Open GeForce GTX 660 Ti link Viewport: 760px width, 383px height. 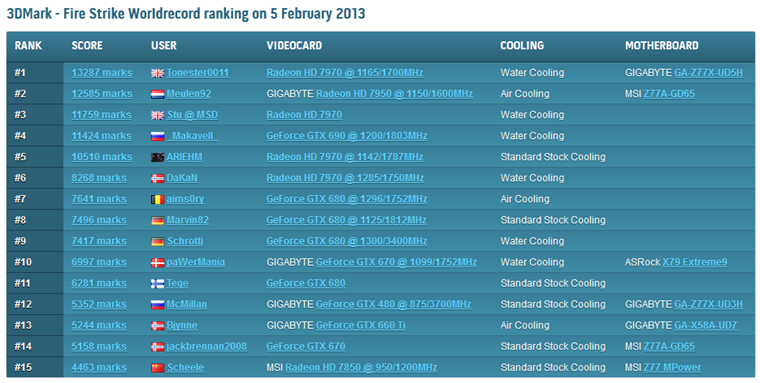click(x=361, y=325)
